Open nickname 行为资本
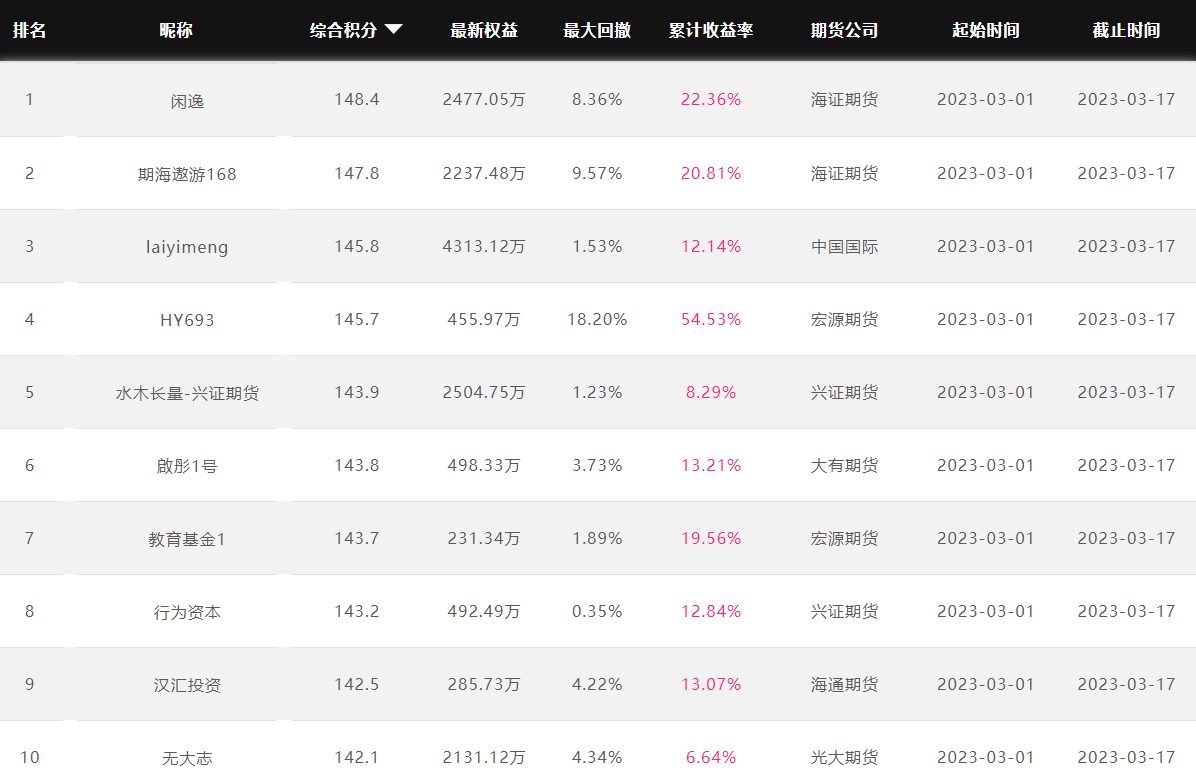Viewport: 1196px width, 784px height. pos(187,612)
